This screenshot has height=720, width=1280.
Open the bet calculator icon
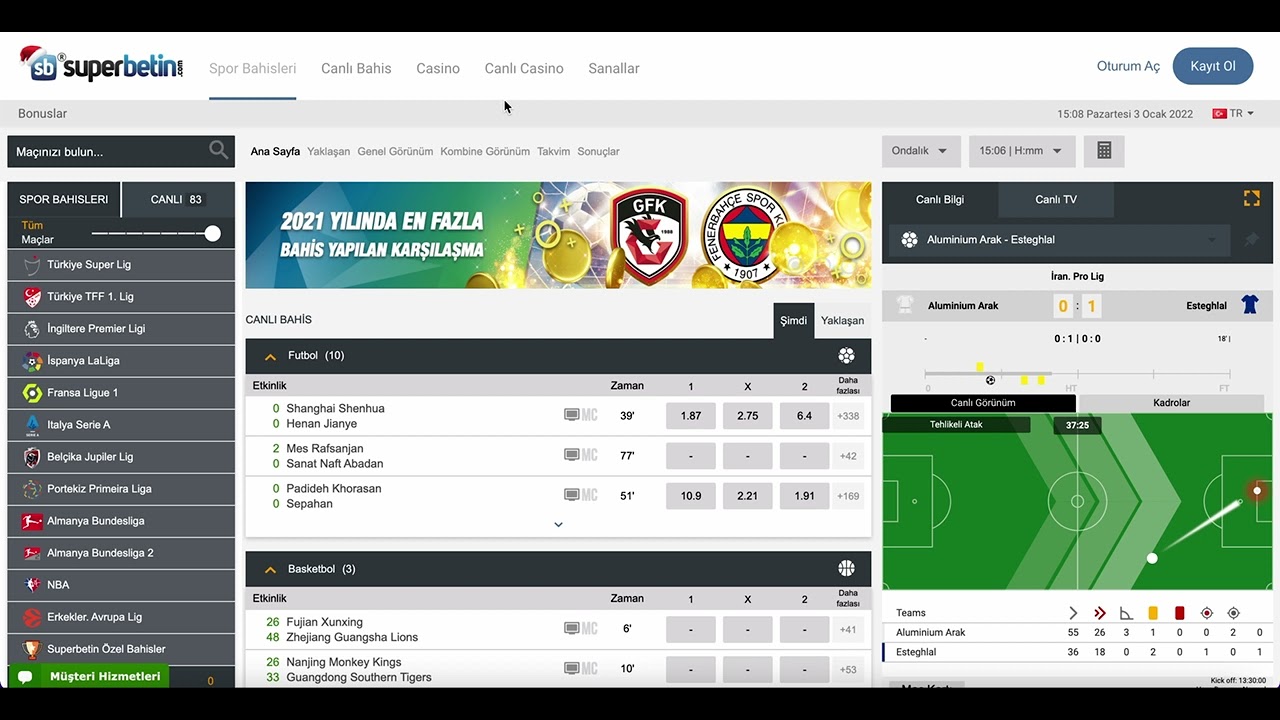coord(1104,151)
